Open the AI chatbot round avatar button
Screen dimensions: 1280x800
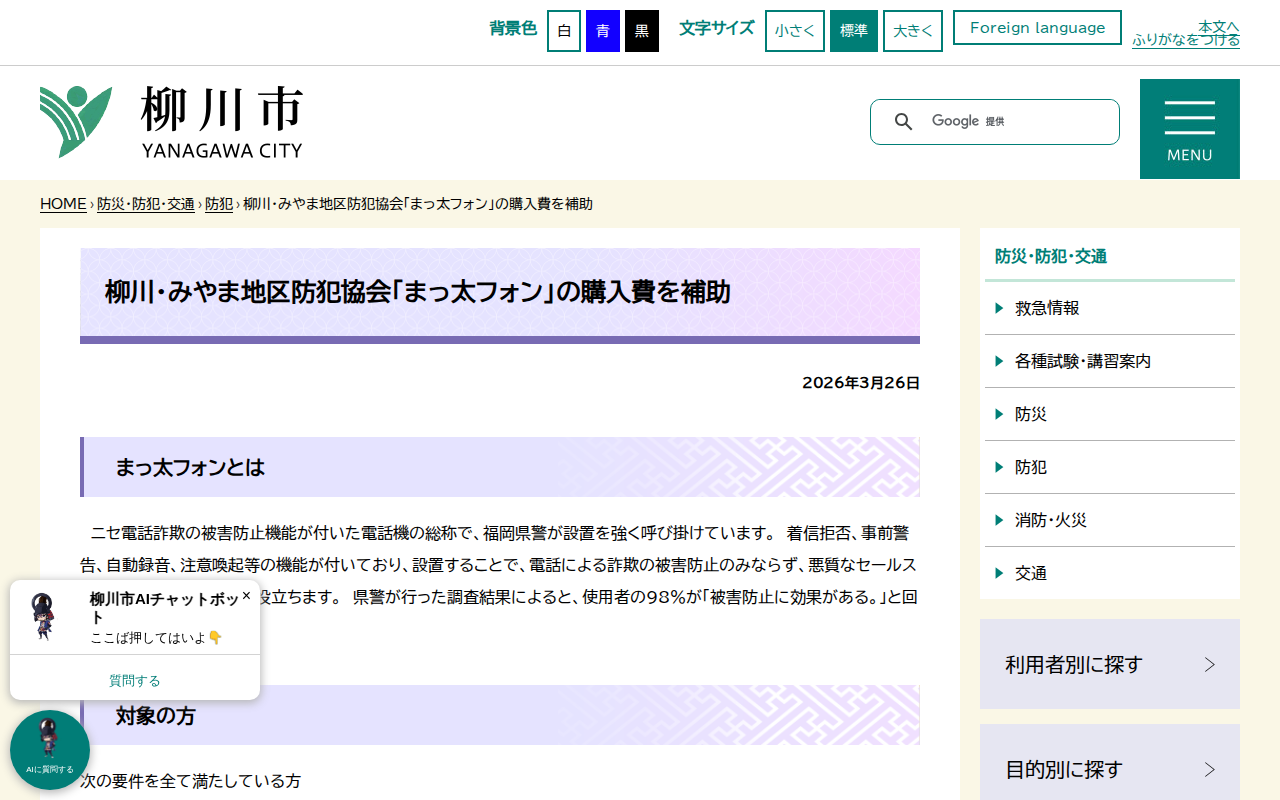click(x=50, y=750)
